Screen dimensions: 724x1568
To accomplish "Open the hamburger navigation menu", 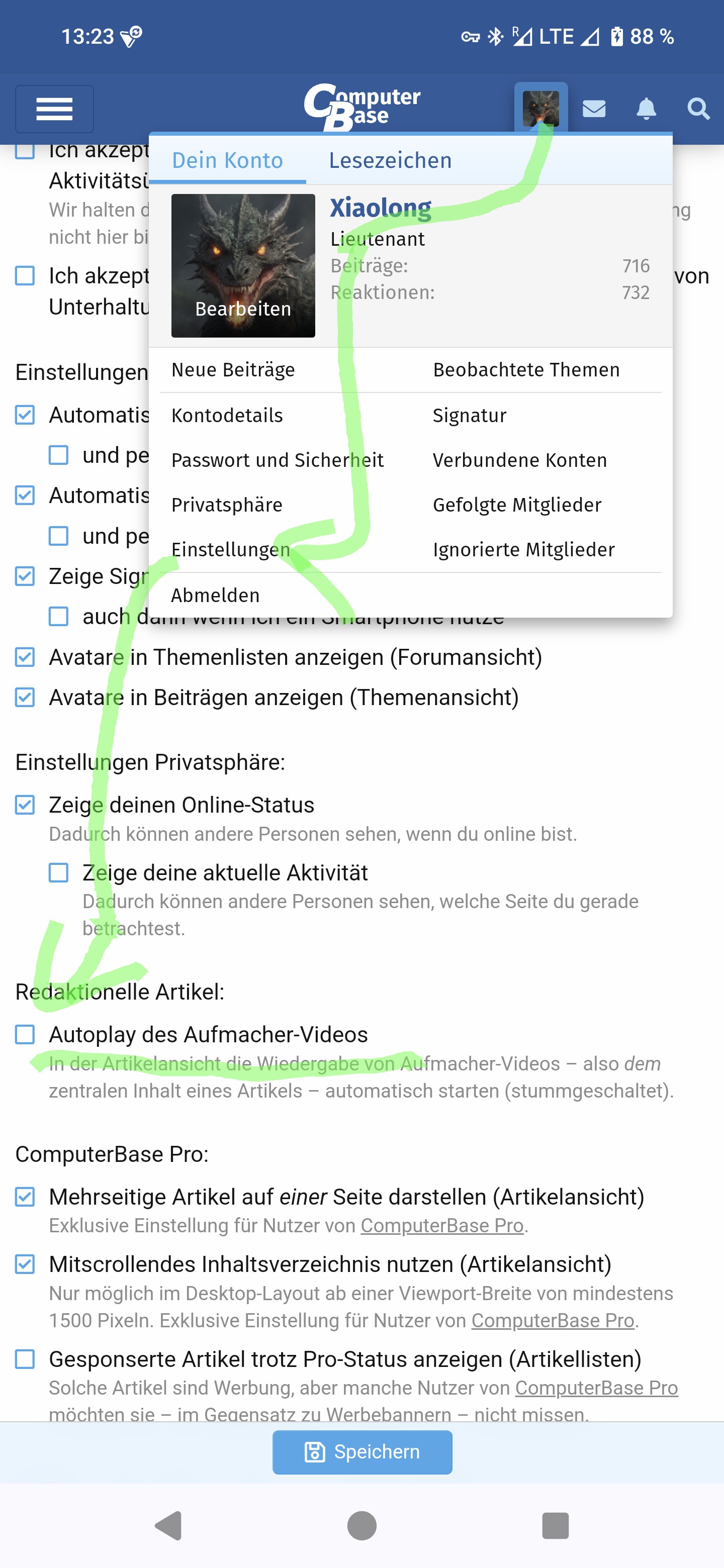I will (x=54, y=109).
